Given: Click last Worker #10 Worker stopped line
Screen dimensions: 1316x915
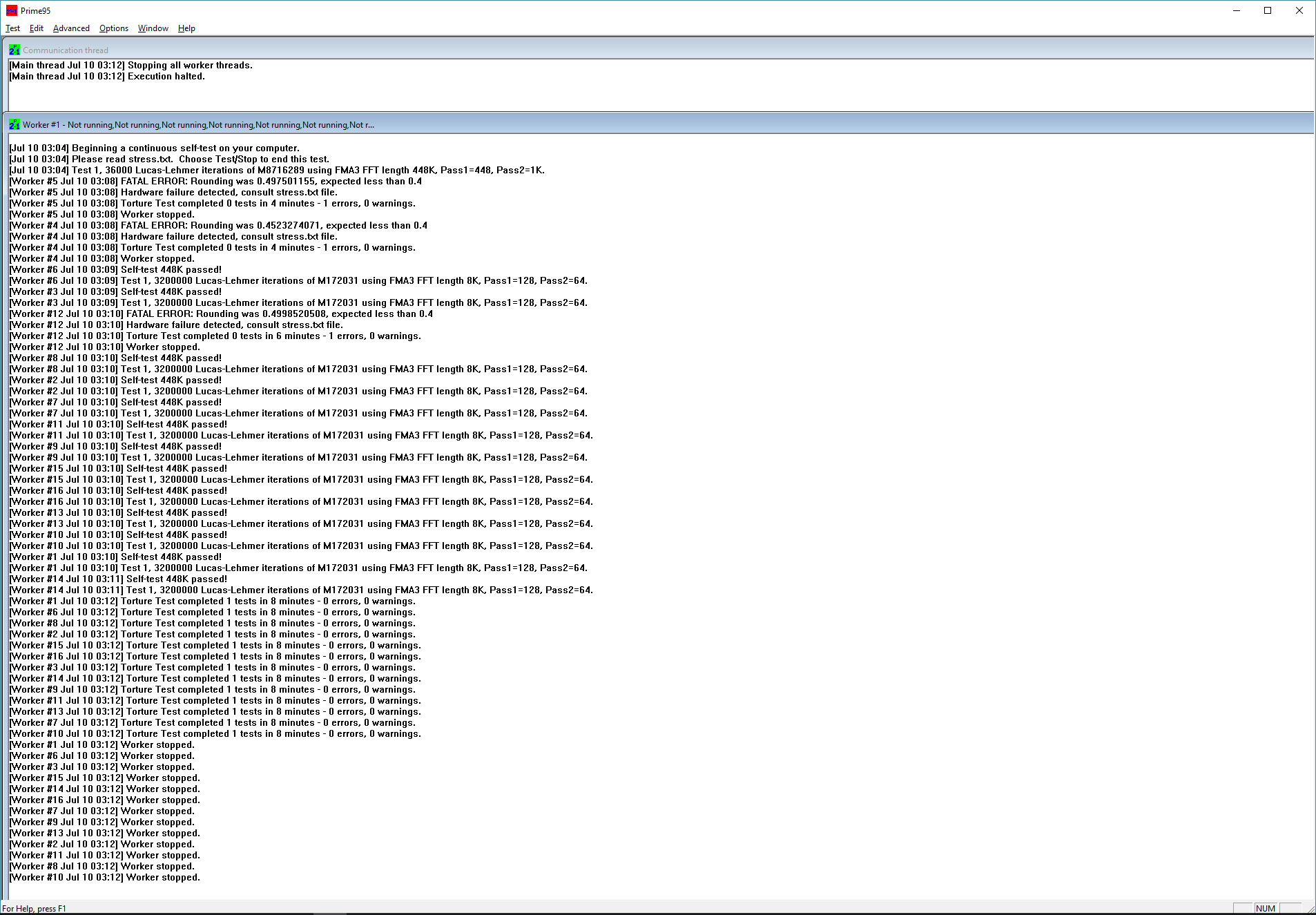Looking at the screenshot, I should coord(105,877).
